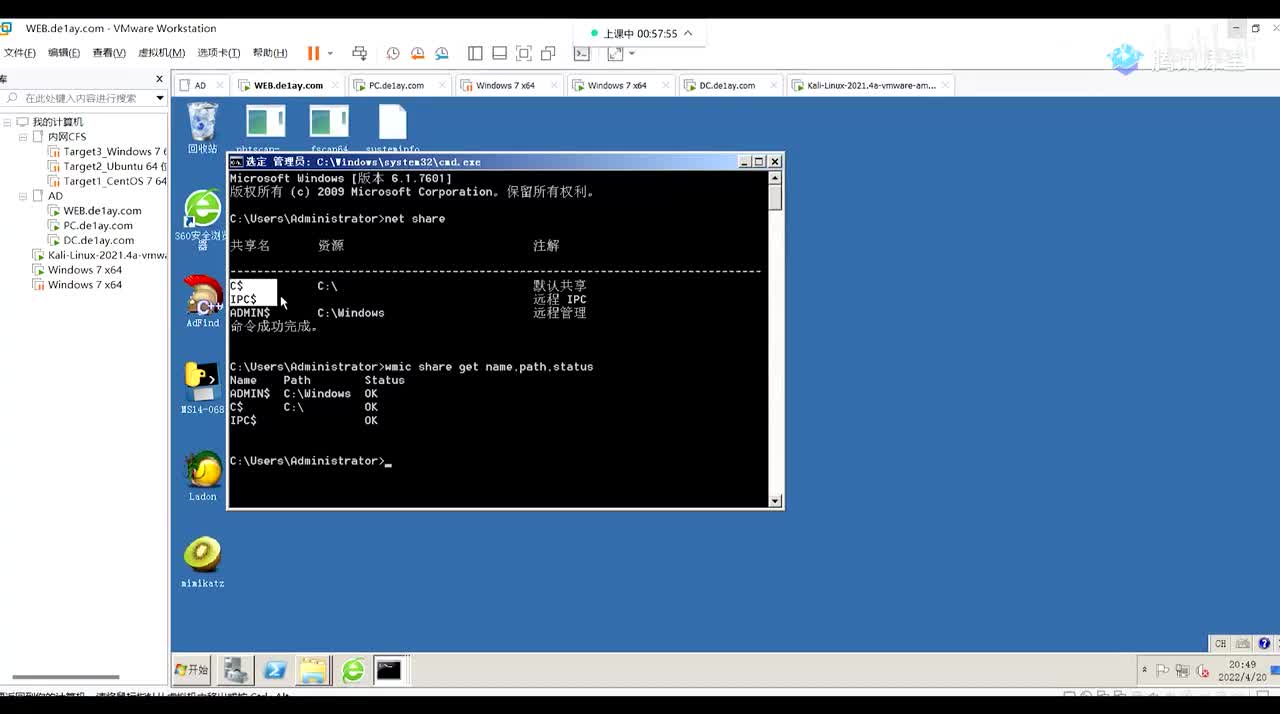This screenshot has height=714, width=1280.
Task: Open stretch display dropdown arrow
Action: (x=631, y=53)
